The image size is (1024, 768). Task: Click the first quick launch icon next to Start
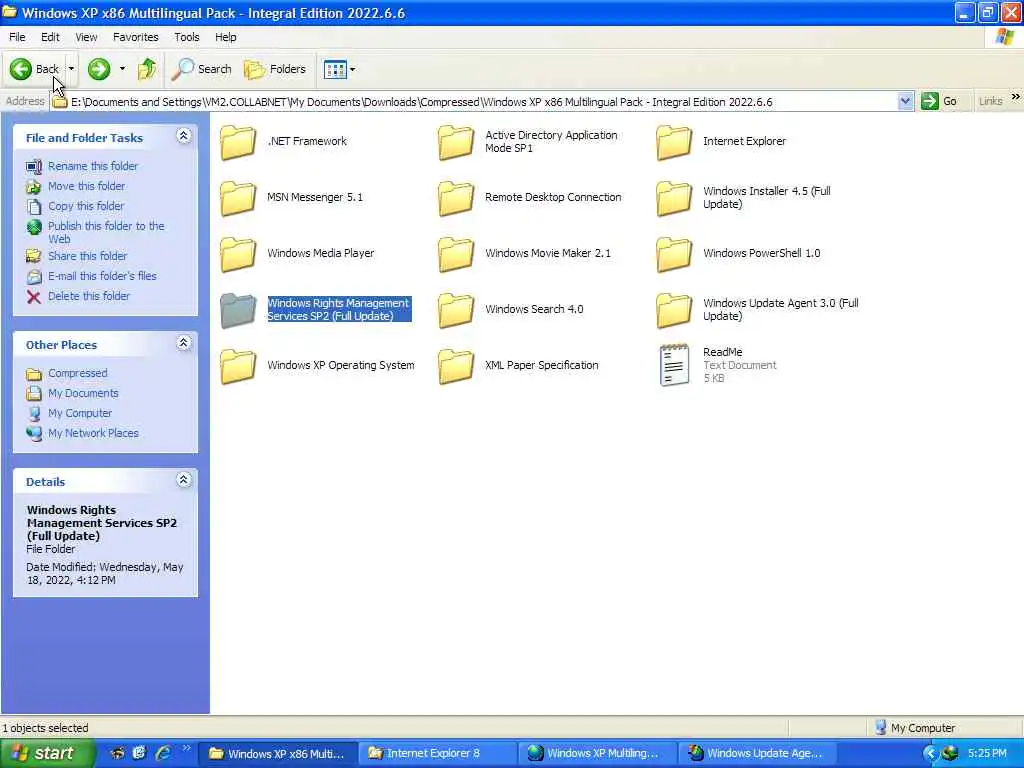pos(117,753)
